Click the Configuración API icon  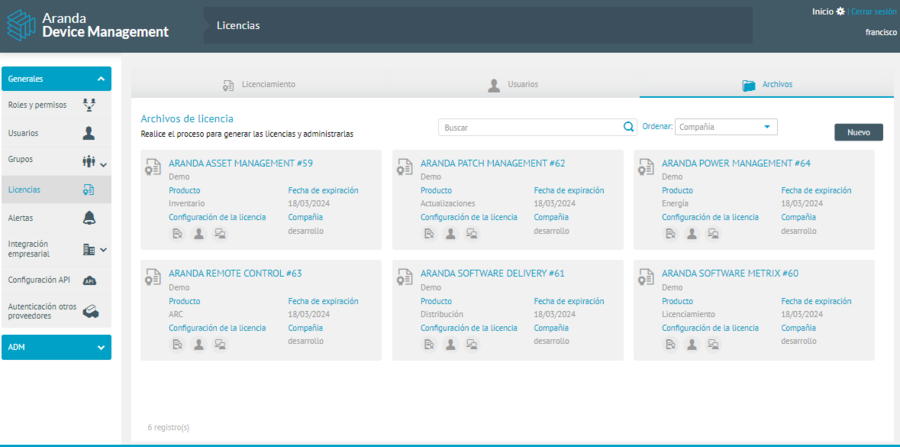pyautogui.click(x=89, y=281)
